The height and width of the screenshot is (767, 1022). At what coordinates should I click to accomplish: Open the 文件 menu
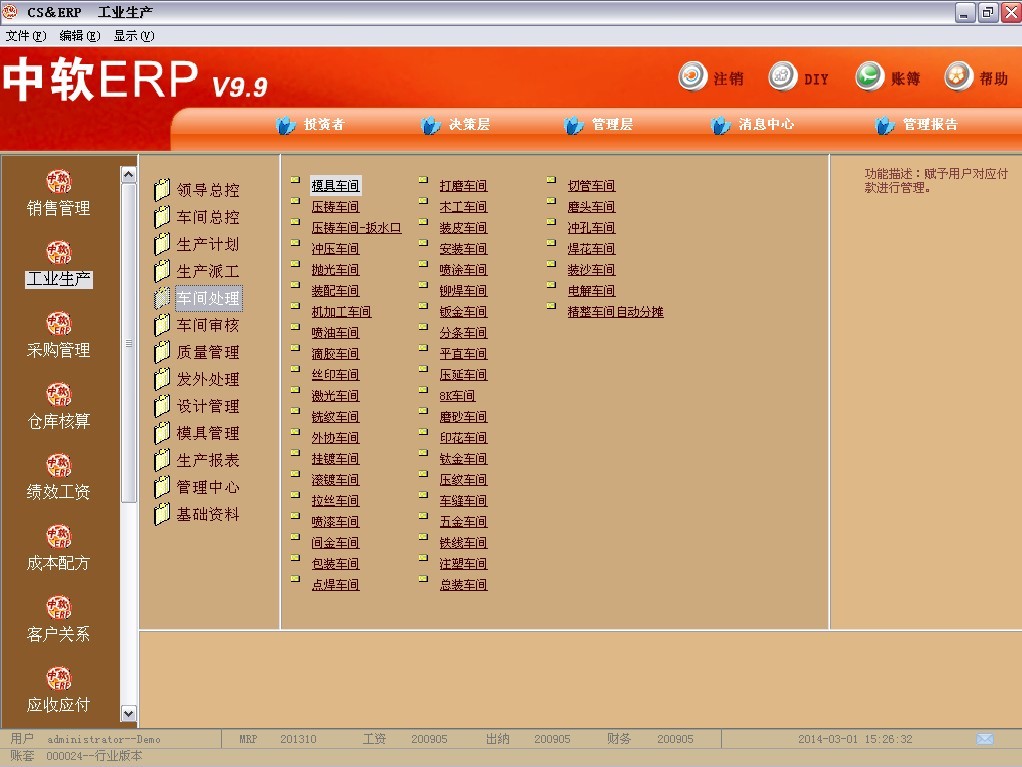[x=25, y=35]
